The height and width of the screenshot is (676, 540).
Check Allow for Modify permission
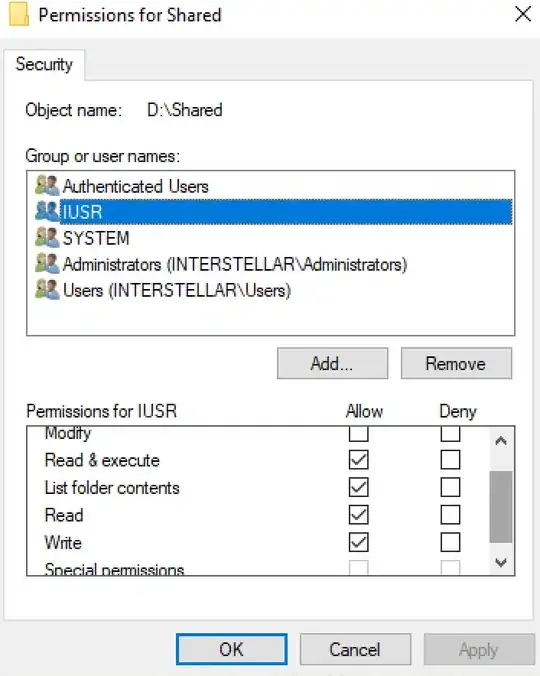point(359,434)
